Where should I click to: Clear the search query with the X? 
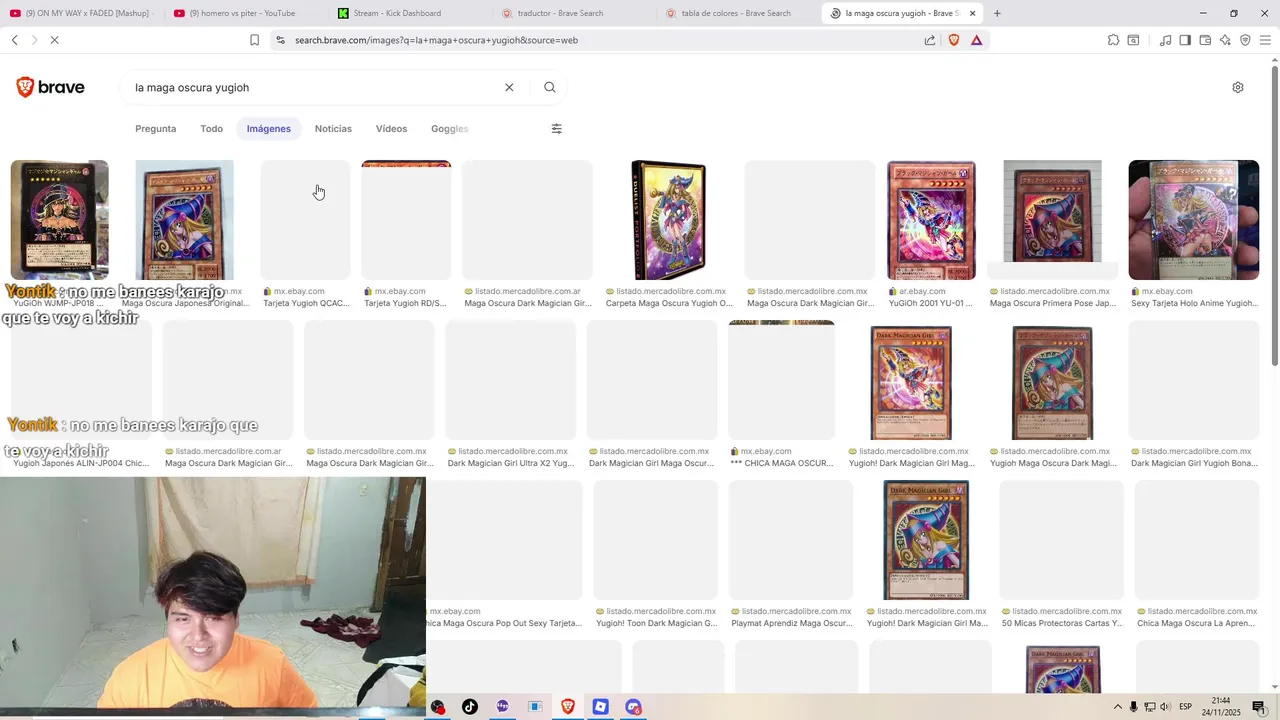pyautogui.click(x=509, y=87)
